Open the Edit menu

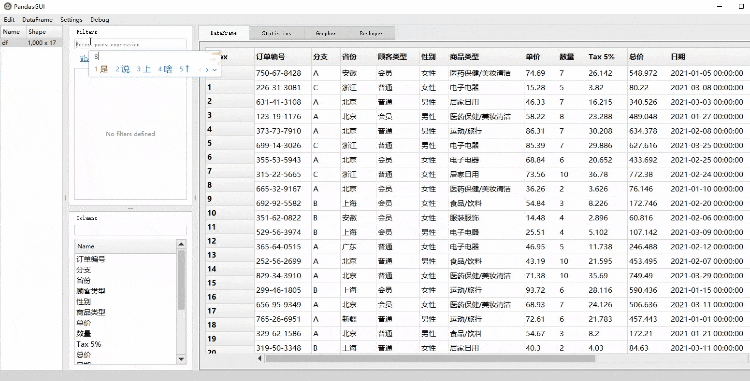9,20
